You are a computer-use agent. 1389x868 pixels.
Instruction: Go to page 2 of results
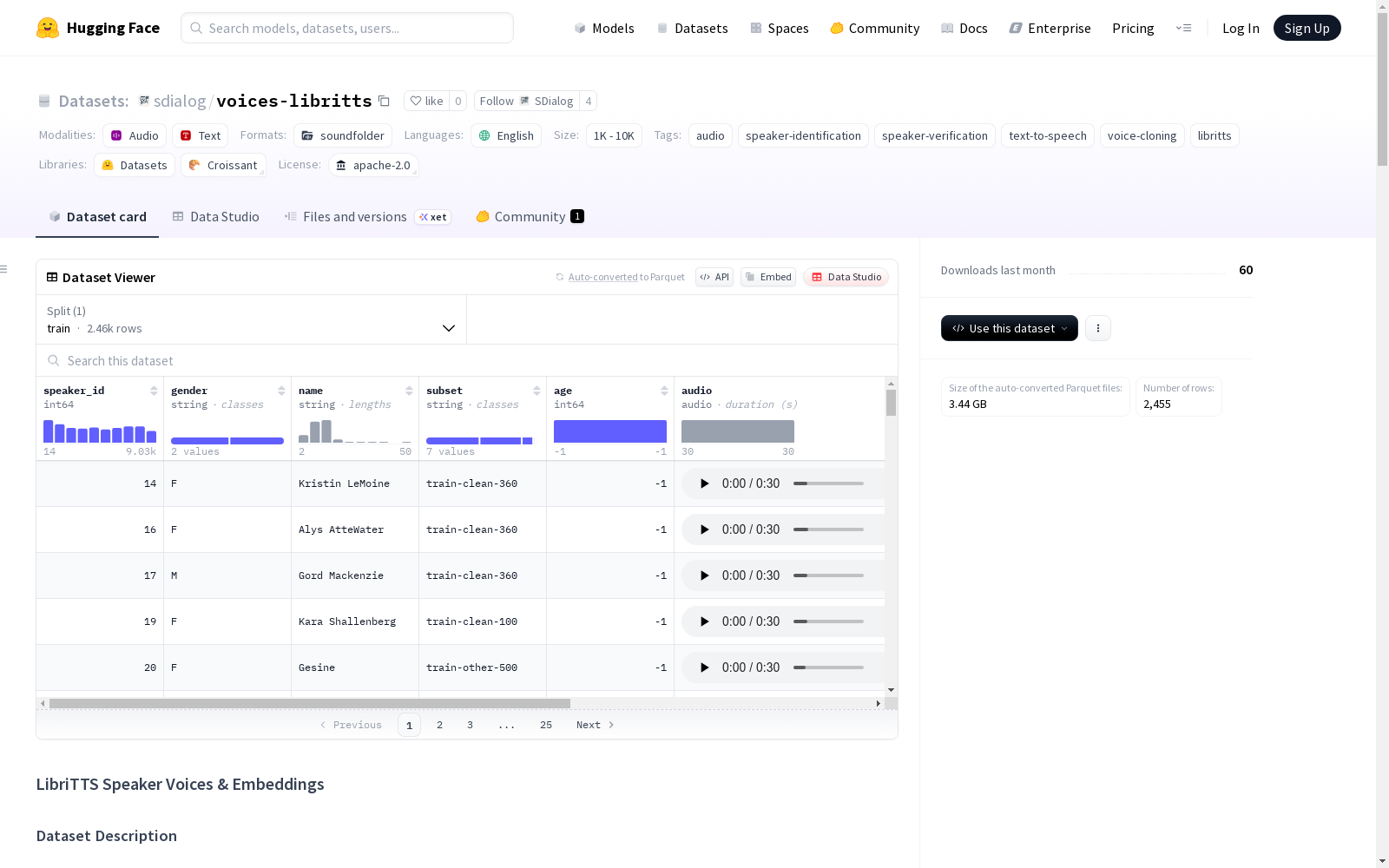pos(440,725)
